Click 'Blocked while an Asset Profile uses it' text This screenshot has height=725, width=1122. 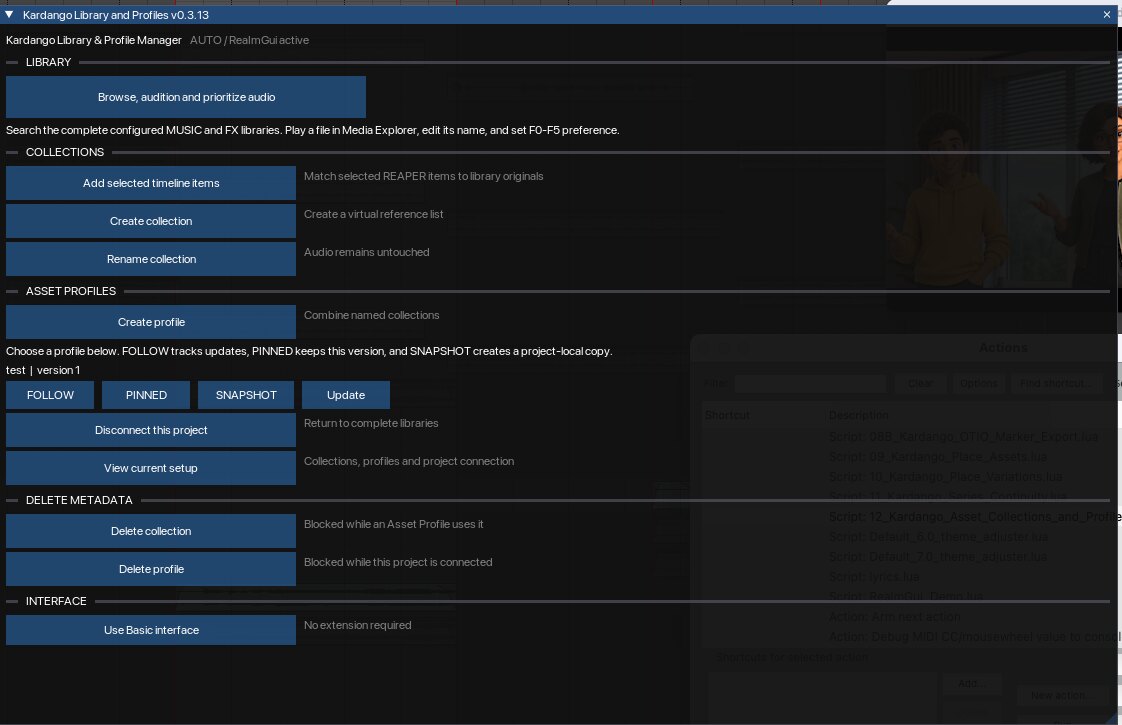[x=394, y=524]
